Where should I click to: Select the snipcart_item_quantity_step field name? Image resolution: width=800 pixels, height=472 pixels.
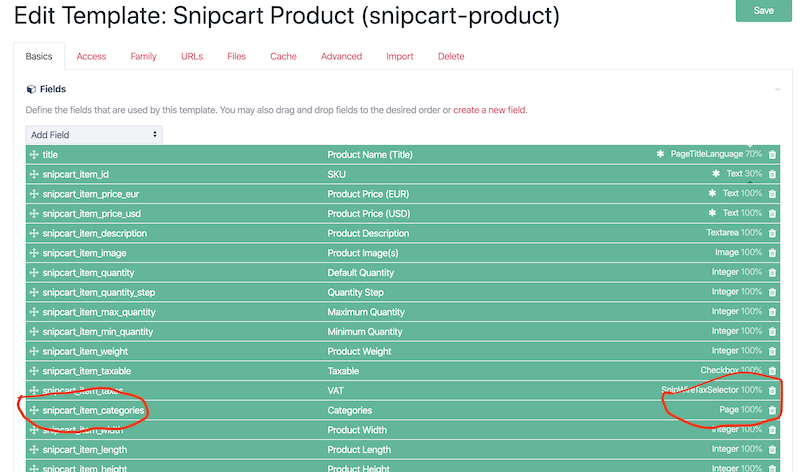pyautogui.click(x=98, y=292)
